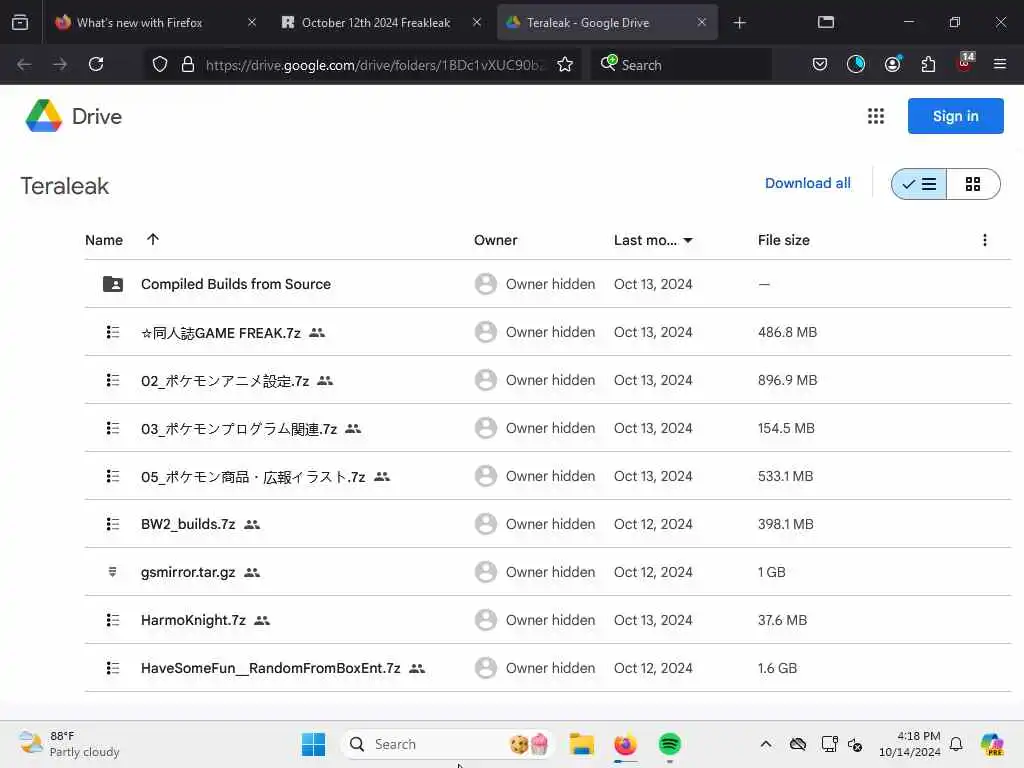Viewport: 1024px width, 768px height.
Task: Select the HaveSomeFun__RandomFromBoxEnt.7z file
Action: click(270, 668)
